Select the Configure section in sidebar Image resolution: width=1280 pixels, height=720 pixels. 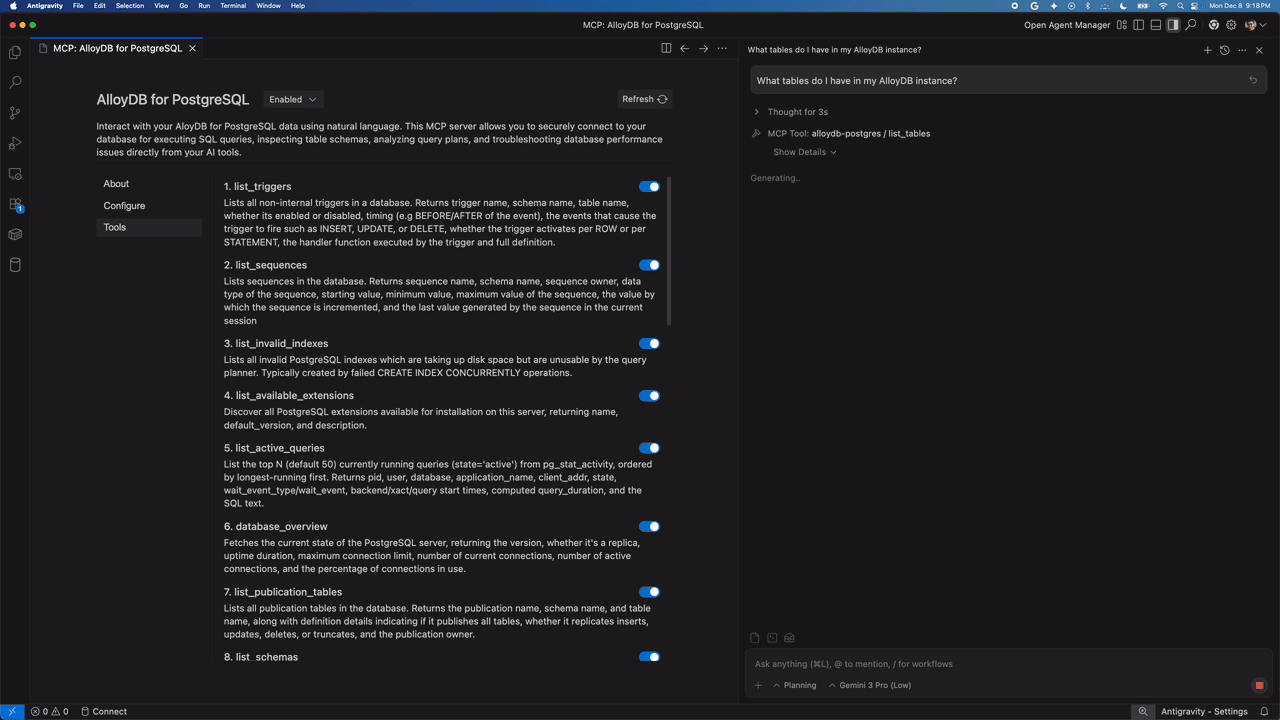(x=124, y=206)
